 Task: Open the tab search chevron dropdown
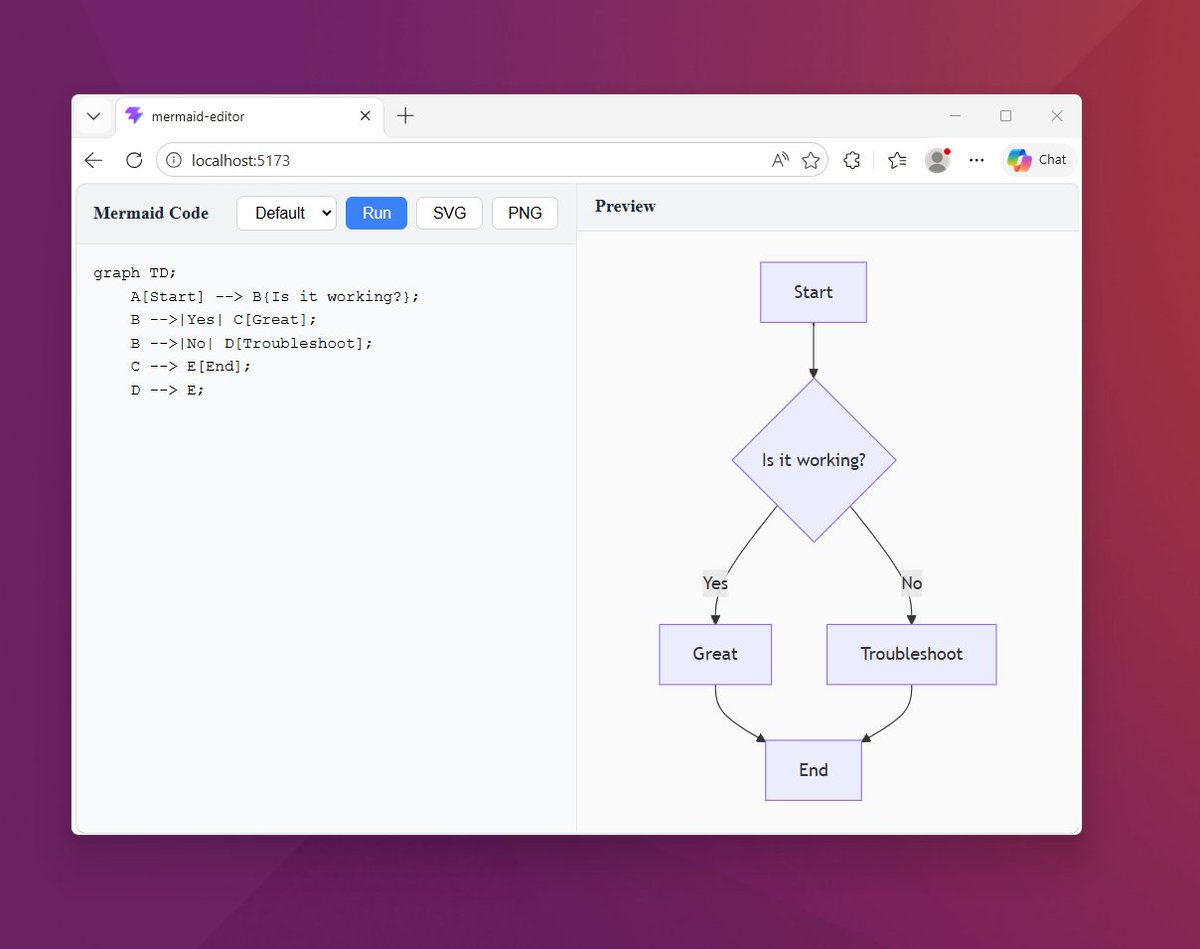[x=93, y=116]
